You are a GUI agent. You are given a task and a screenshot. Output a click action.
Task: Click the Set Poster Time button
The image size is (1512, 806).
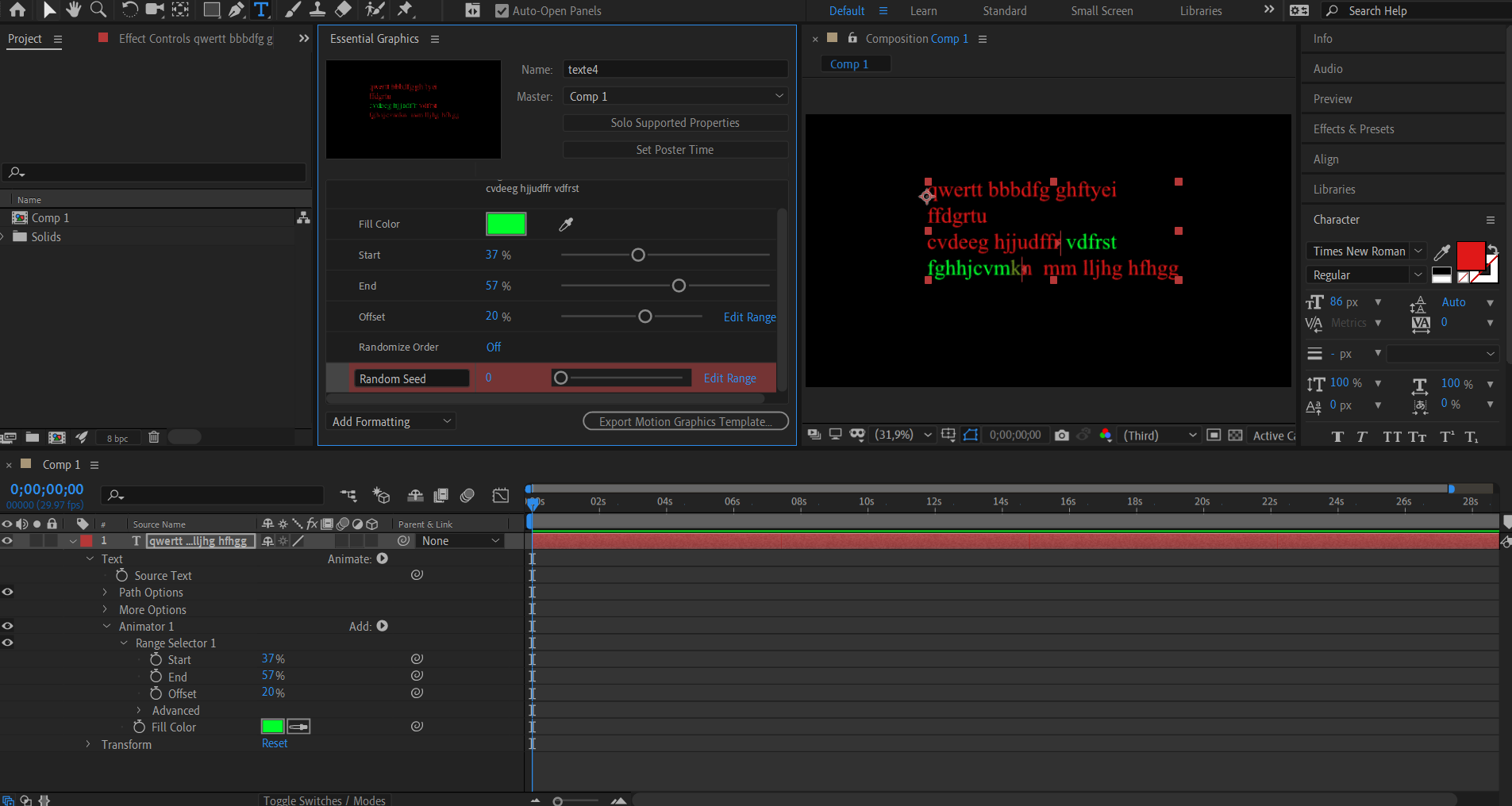[x=675, y=150]
